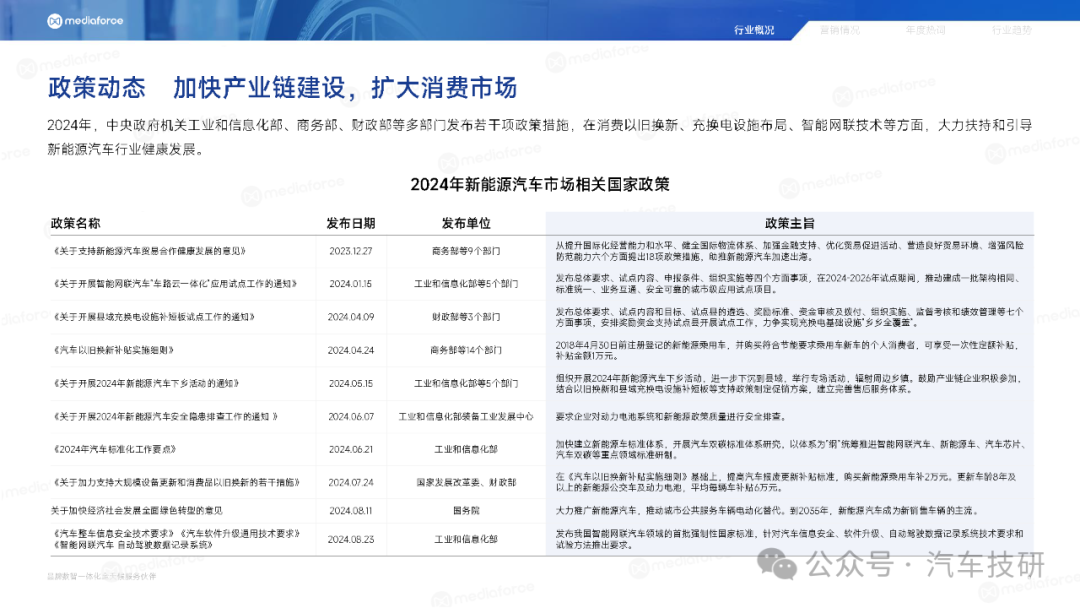Click summary about 2024年新能源汽车下乡活动 activities
The height and width of the screenshot is (608, 1080).
click(789, 384)
